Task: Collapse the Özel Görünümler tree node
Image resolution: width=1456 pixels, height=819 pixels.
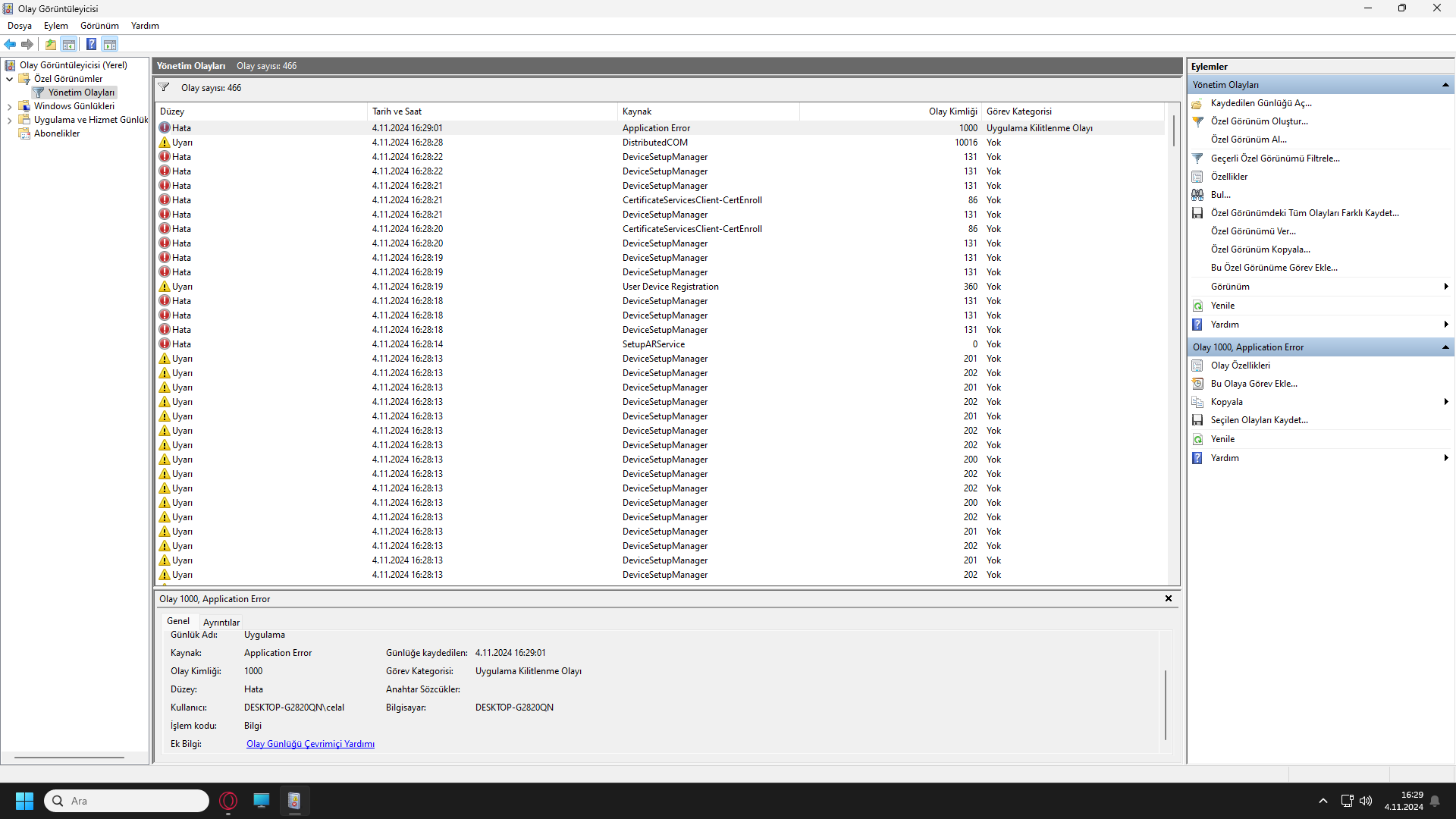Action: (9, 79)
